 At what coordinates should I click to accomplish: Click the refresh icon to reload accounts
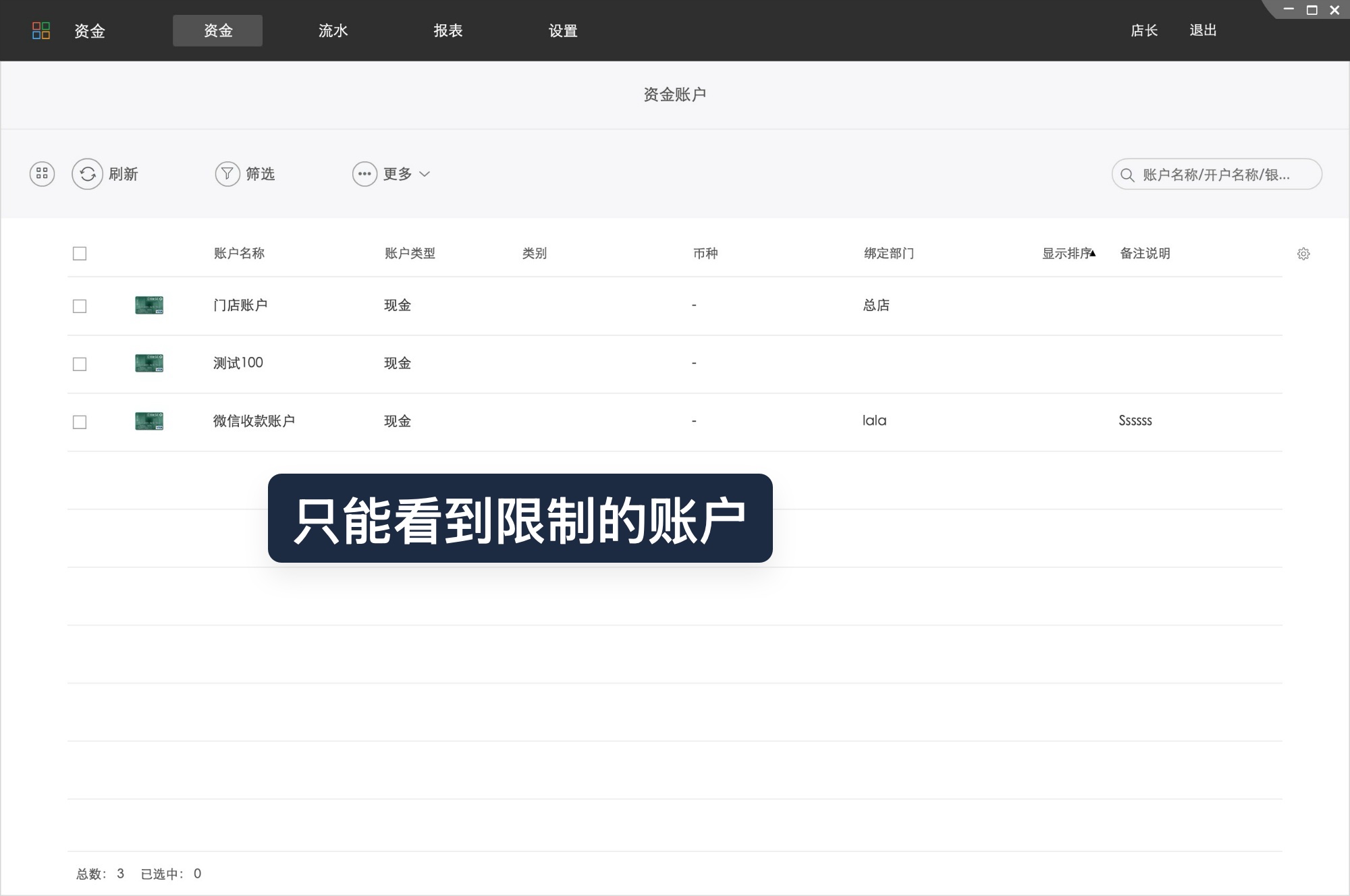click(87, 173)
